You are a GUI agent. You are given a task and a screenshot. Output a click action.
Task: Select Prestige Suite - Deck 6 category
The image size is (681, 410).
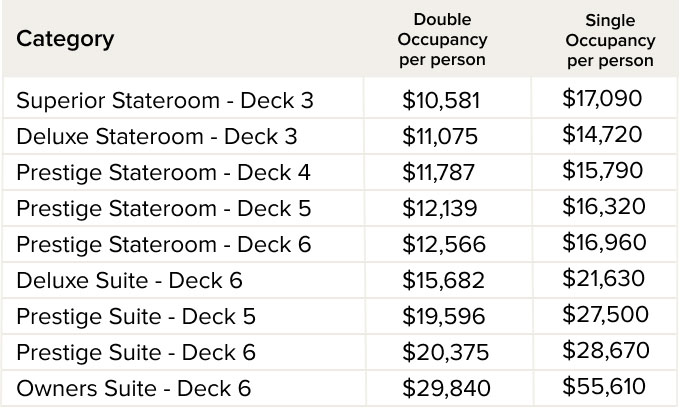click(136, 352)
